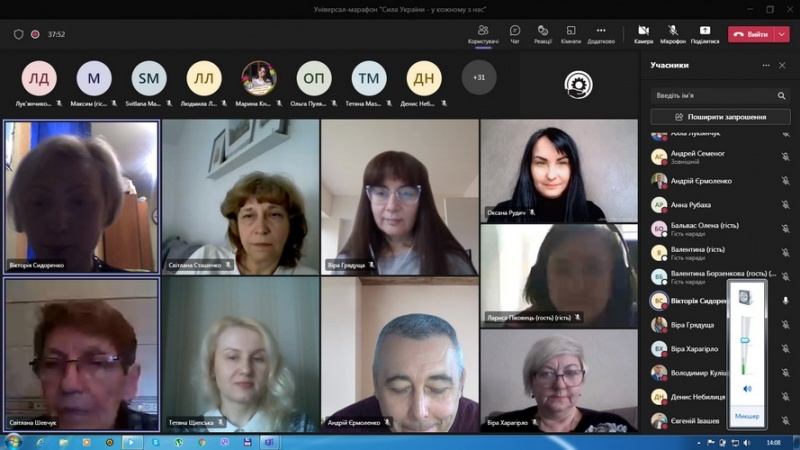The image size is (800, 450).
Task: Unmute the Мікрофон (Microphone)
Action: click(x=673, y=34)
